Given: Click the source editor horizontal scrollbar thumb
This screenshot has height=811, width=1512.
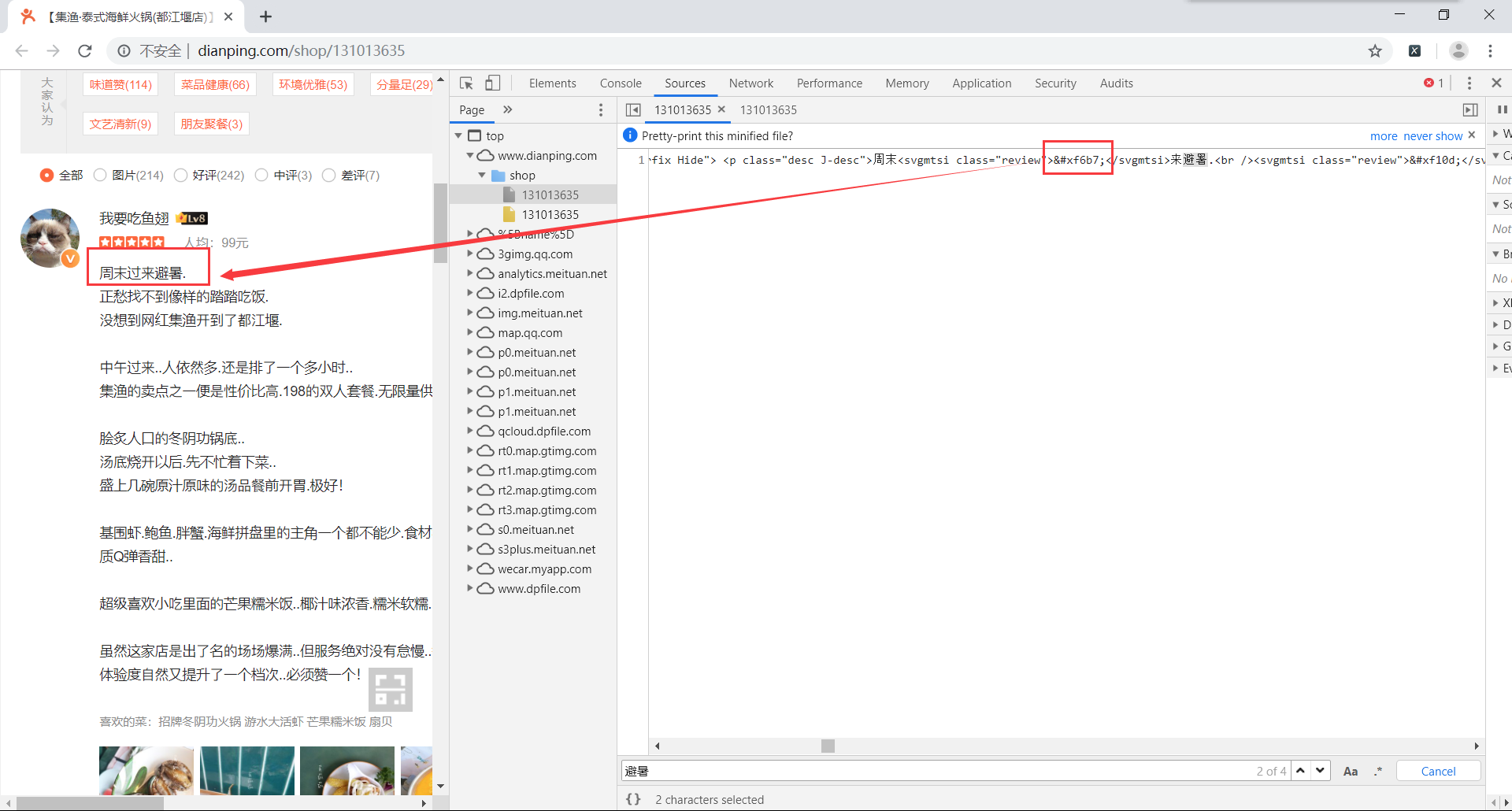Looking at the screenshot, I should pyautogui.click(x=828, y=746).
